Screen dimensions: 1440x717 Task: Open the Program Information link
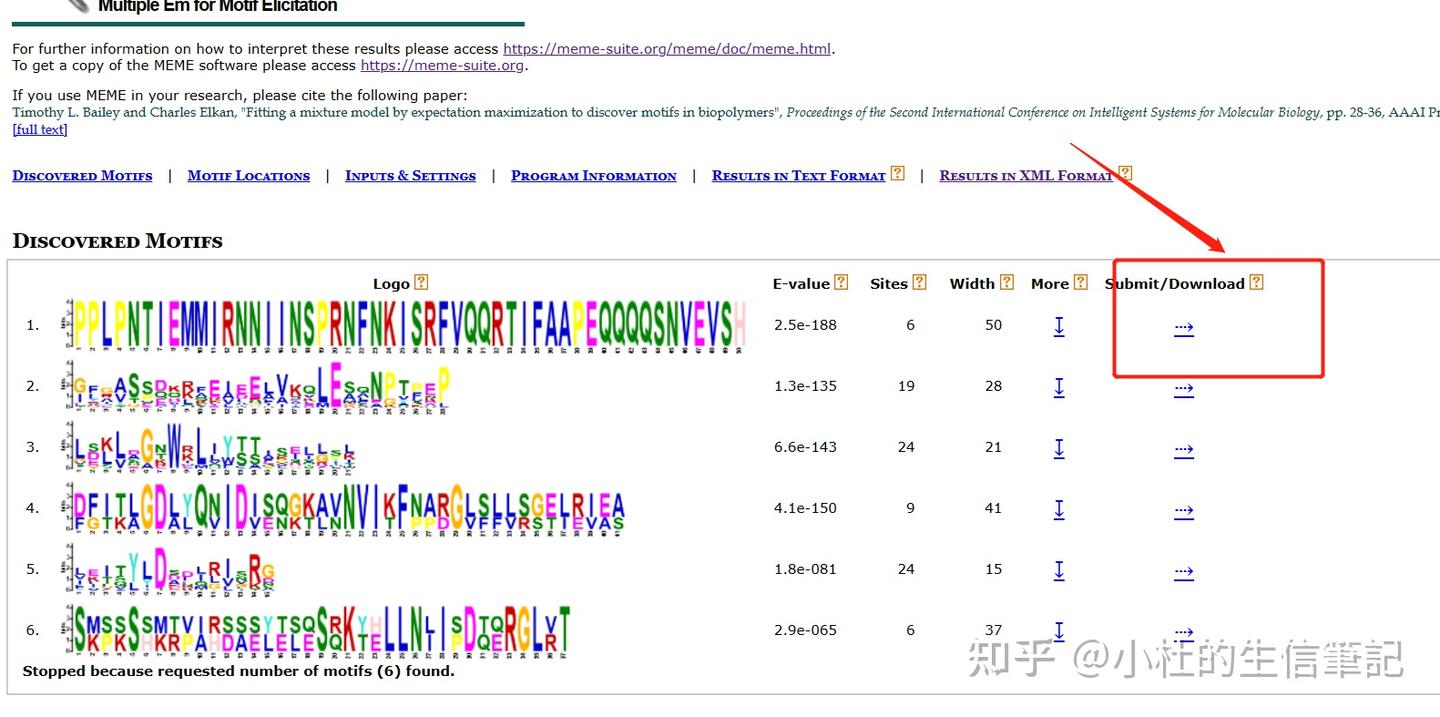coord(594,175)
